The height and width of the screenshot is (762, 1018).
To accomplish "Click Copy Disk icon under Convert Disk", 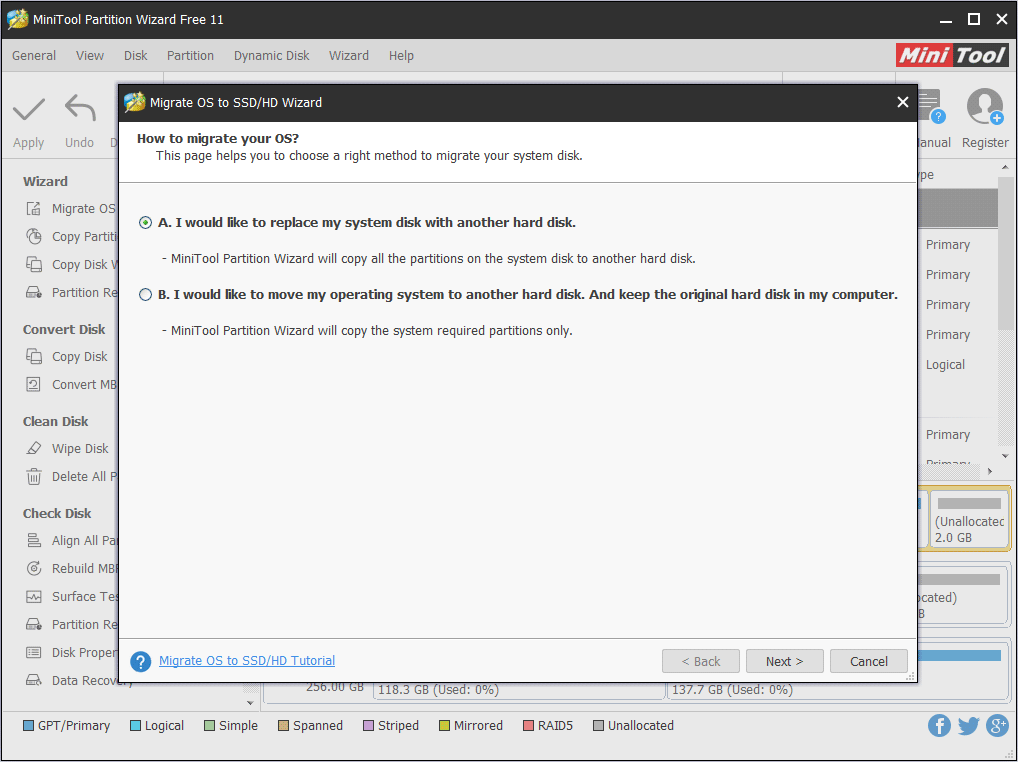I will pos(33,356).
